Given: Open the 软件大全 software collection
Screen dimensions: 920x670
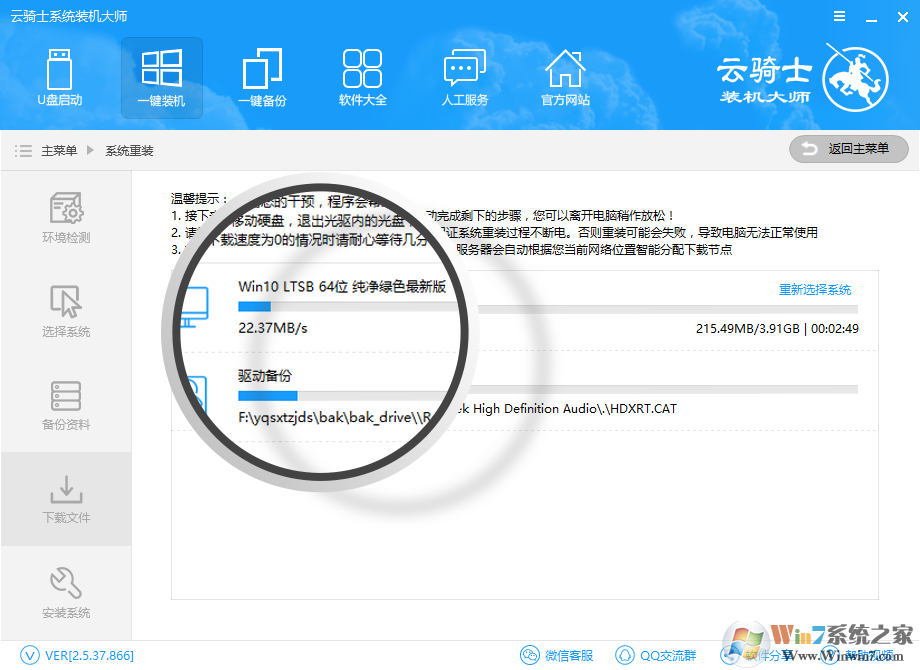Looking at the screenshot, I should (362, 77).
